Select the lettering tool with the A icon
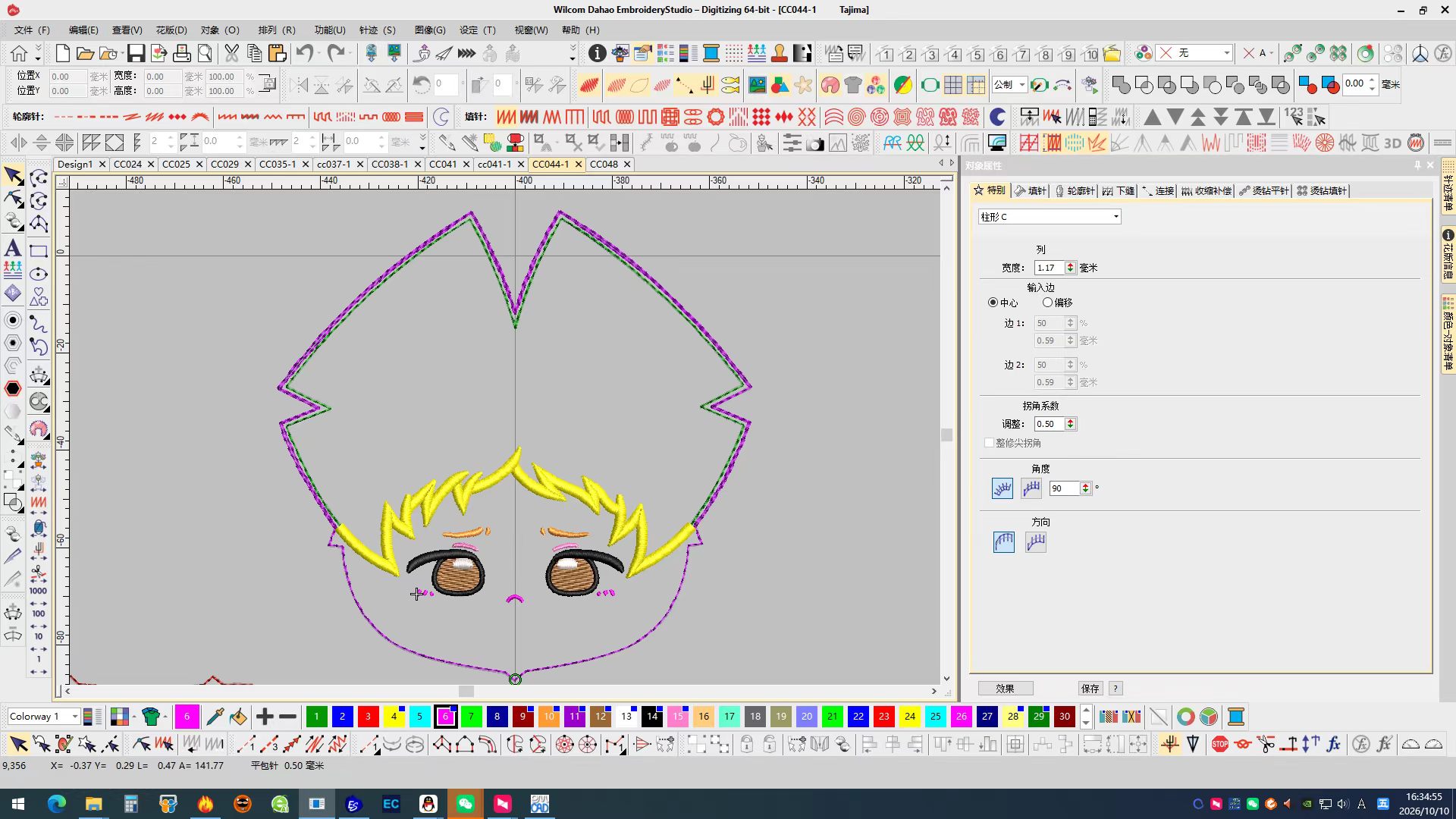1456x819 pixels. (x=13, y=247)
